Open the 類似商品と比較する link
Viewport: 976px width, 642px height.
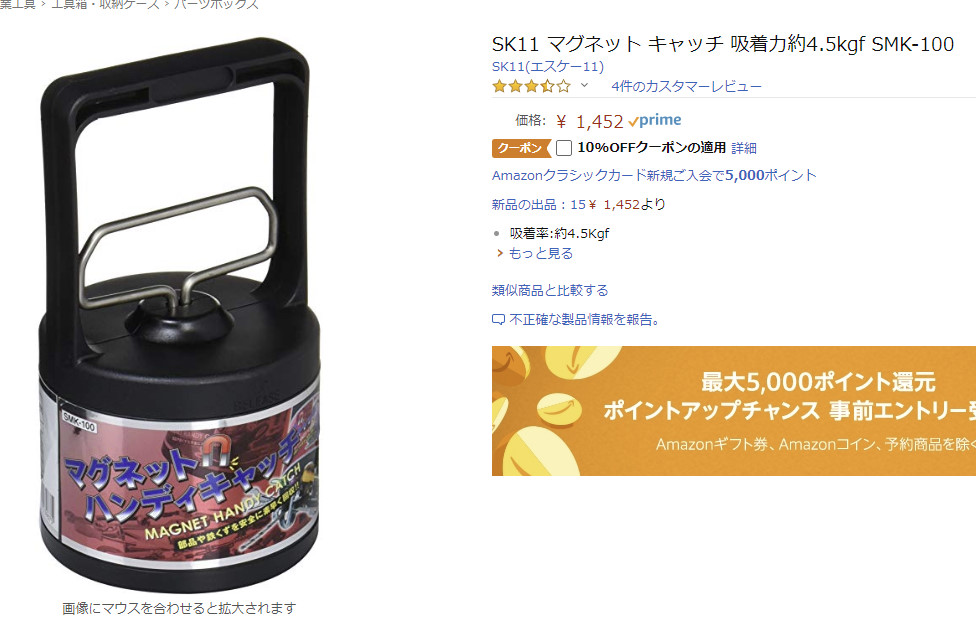pos(550,290)
